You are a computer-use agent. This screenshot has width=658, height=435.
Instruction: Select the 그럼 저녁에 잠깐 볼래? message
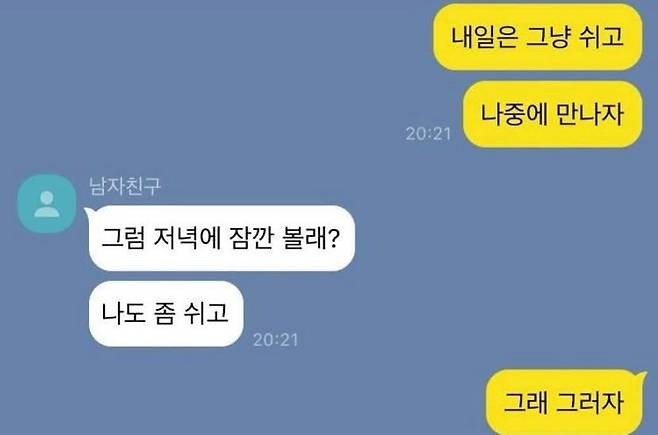pyautogui.click(x=222, y=238)
